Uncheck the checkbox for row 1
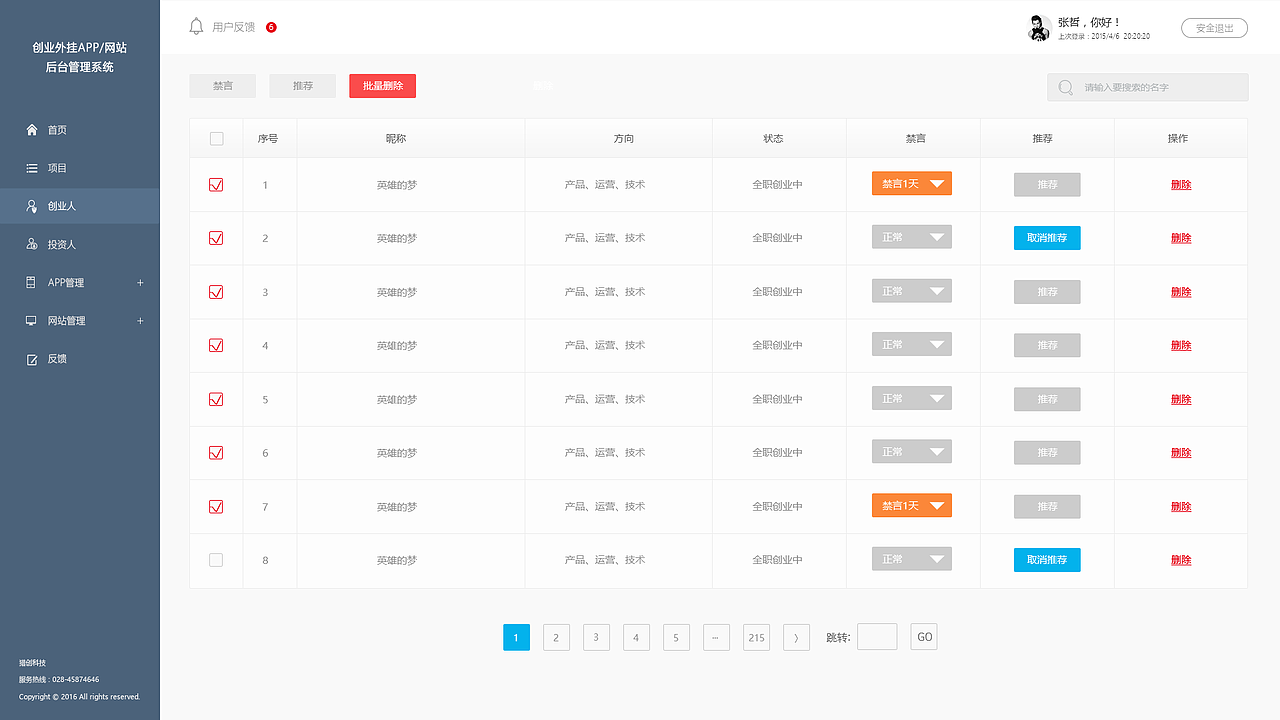This screenshot has height=720, width=1280. pyautogui.click(x=216, y=185)
